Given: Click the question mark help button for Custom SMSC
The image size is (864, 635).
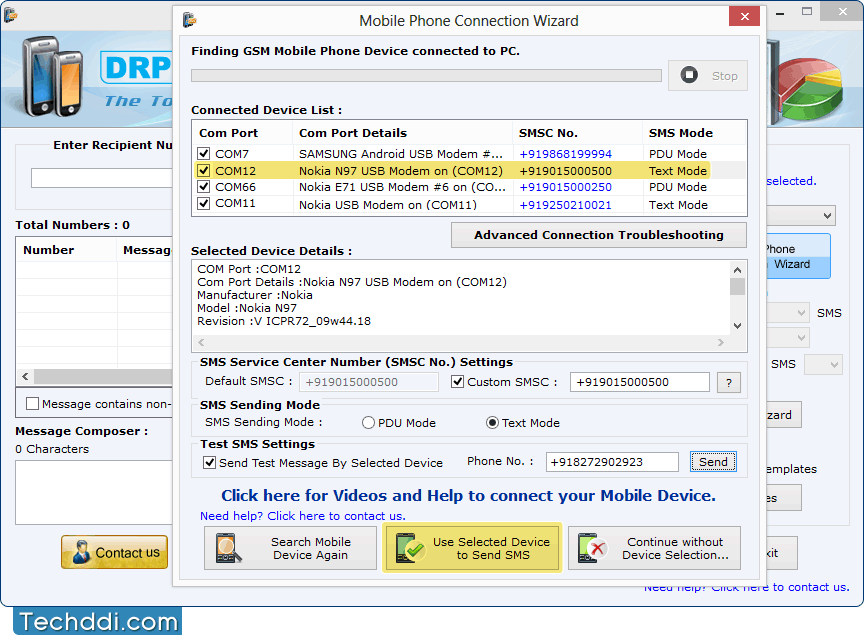Looking at the screenshot, I should pos(728,383).
